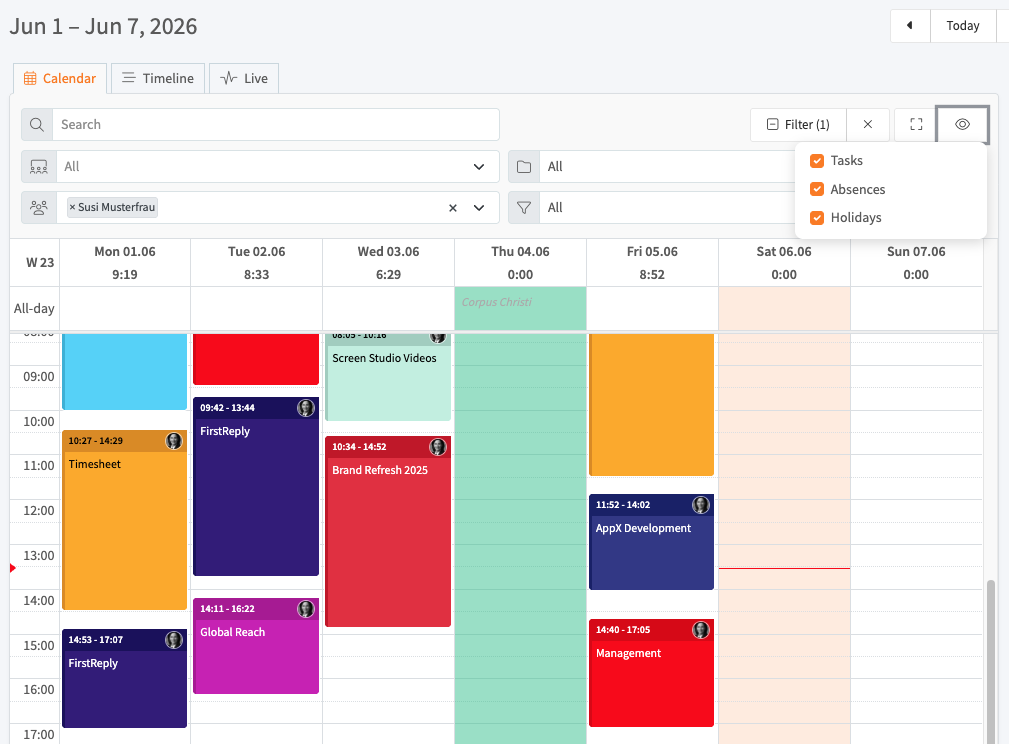
Task: Uncheck the Absences checkbox
Action: pos(817,189)
